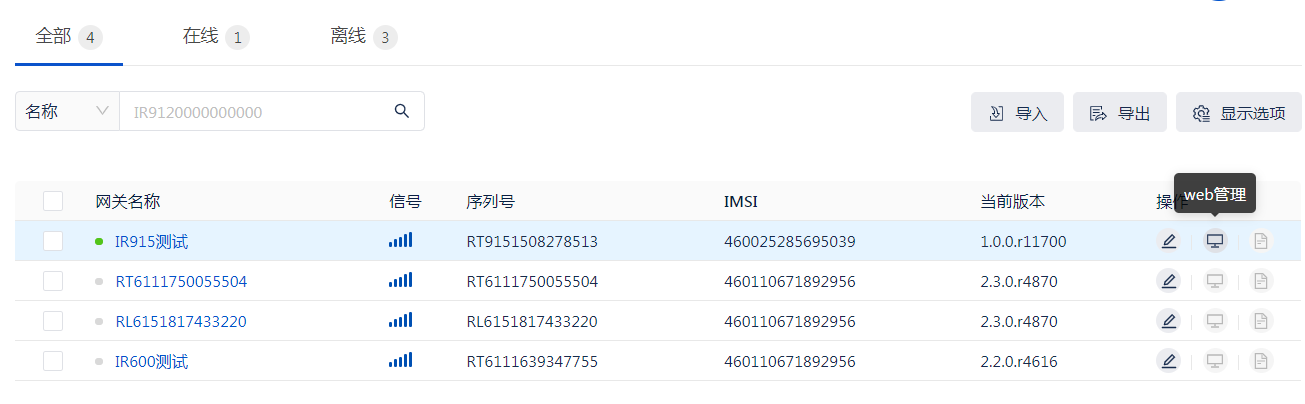Click web management monitor icon for IR600测试
1305x404 pixels.
tap(1215, 361)
